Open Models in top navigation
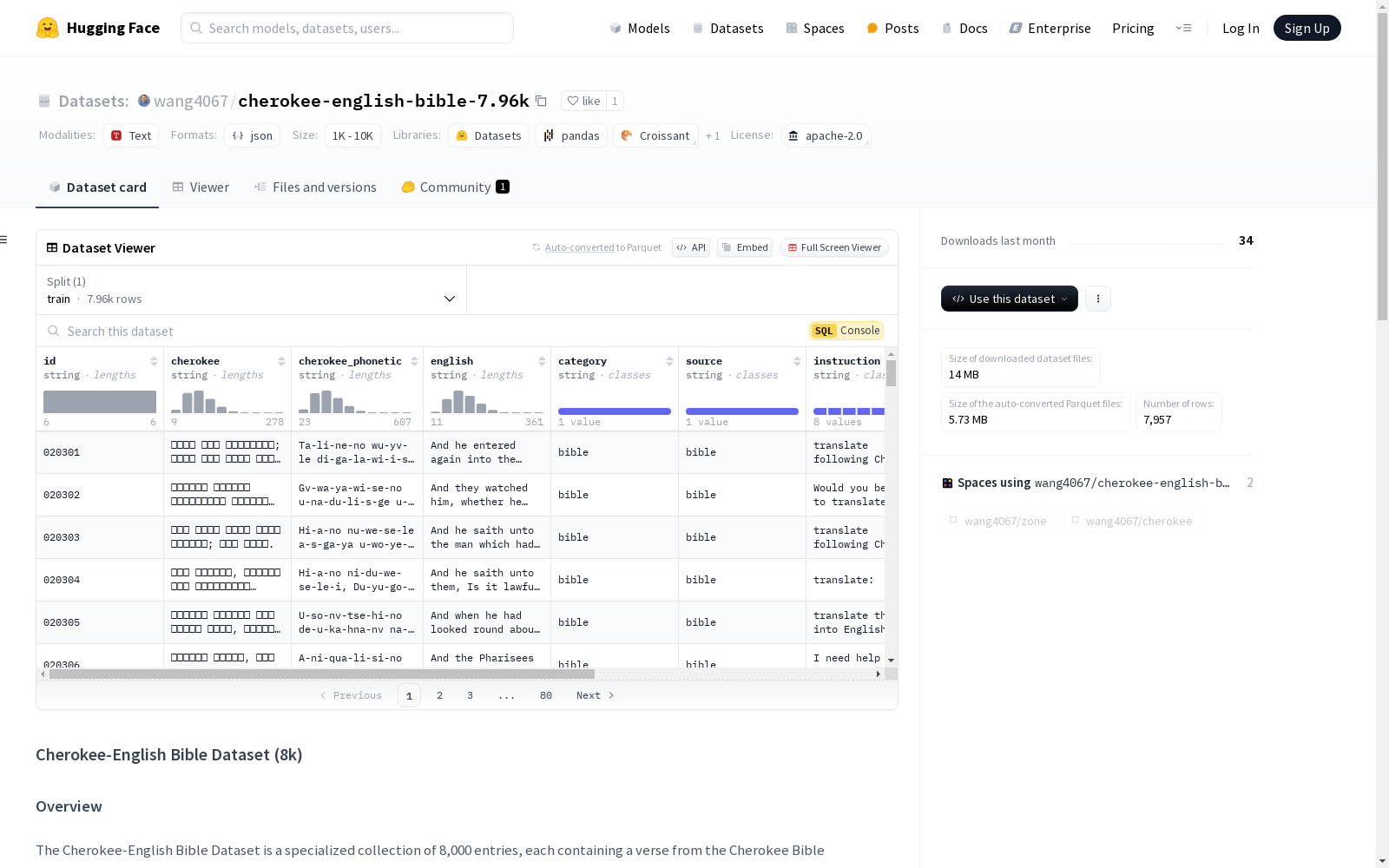Image resolution: width=1389 pixels, height=868 pixels. tap(640, 28)
